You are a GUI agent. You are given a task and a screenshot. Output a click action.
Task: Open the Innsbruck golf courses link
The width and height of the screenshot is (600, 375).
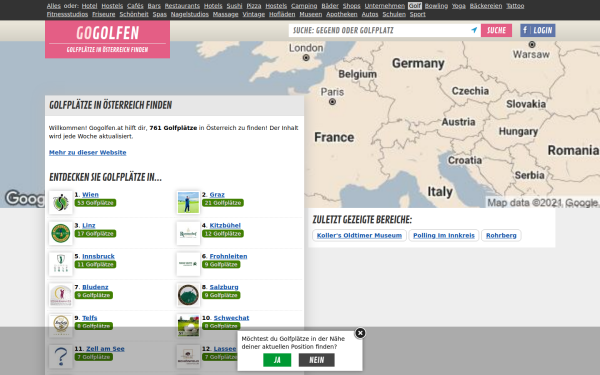[98, 256]
